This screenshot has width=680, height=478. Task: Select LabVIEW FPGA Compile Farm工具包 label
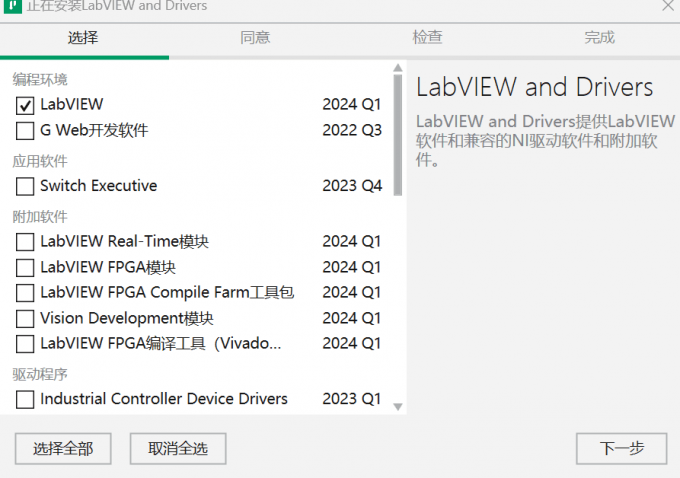point(167,292)
